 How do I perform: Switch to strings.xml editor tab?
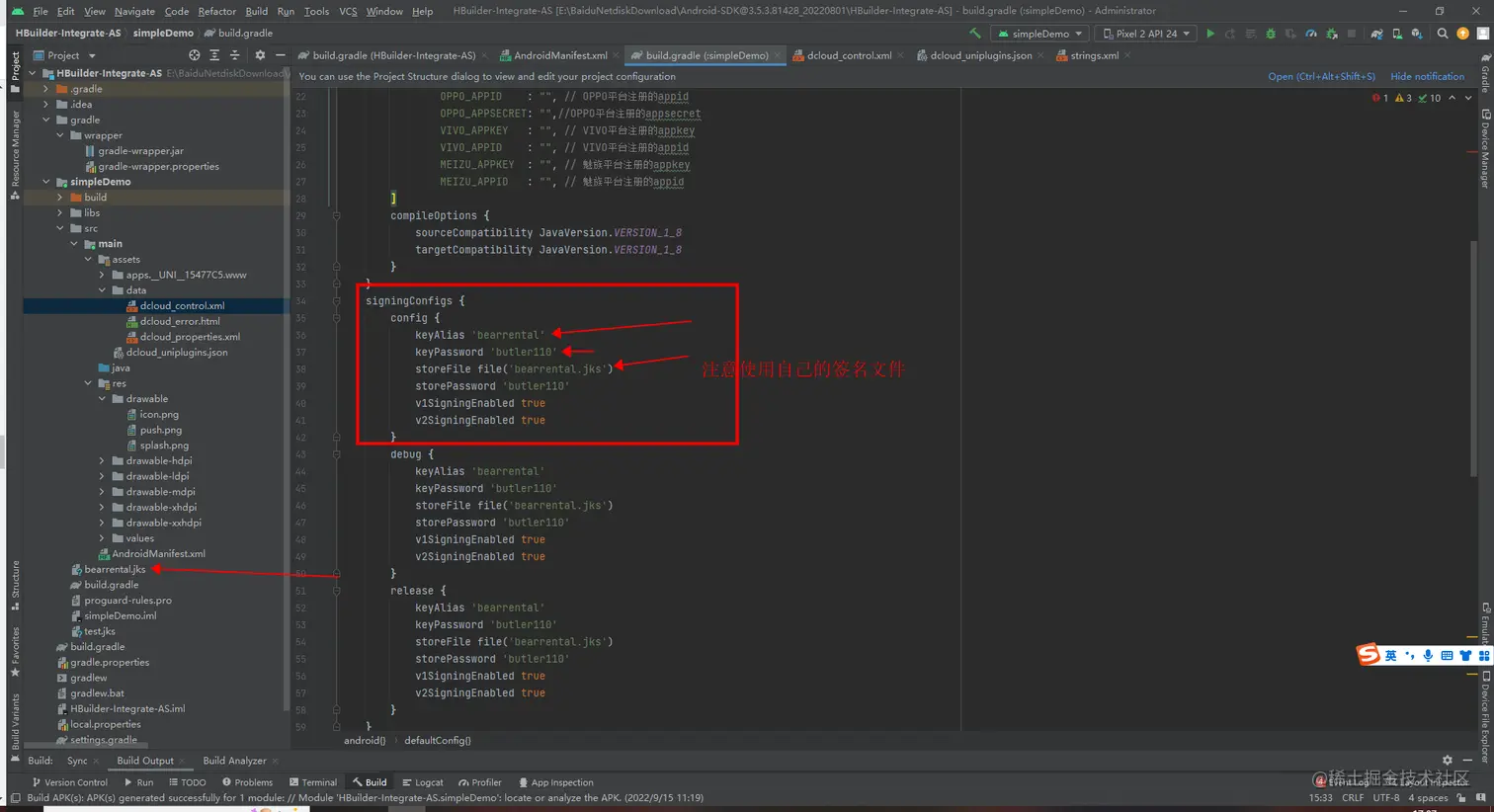point(1094,55)
